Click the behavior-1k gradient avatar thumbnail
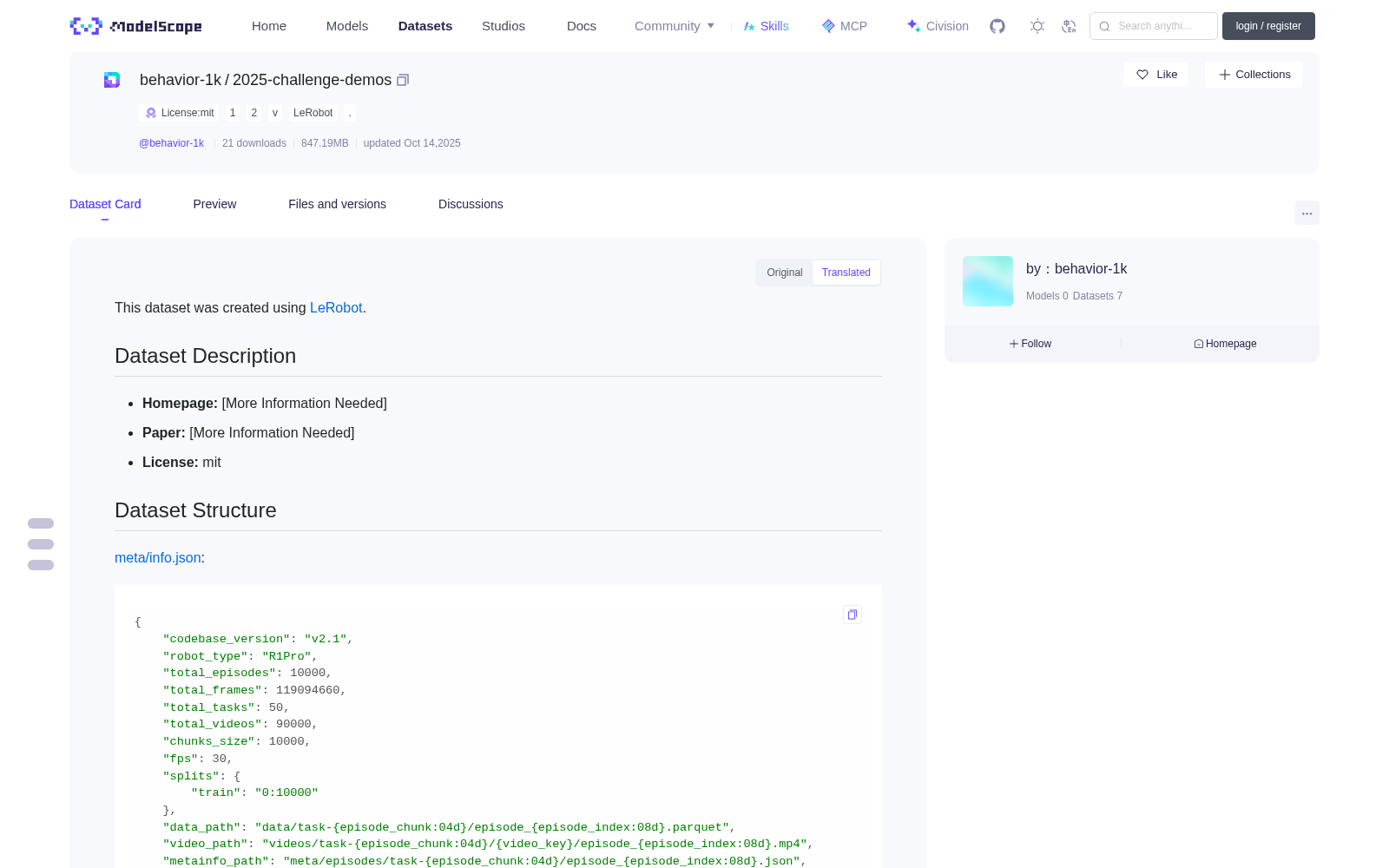 [988, 281]
